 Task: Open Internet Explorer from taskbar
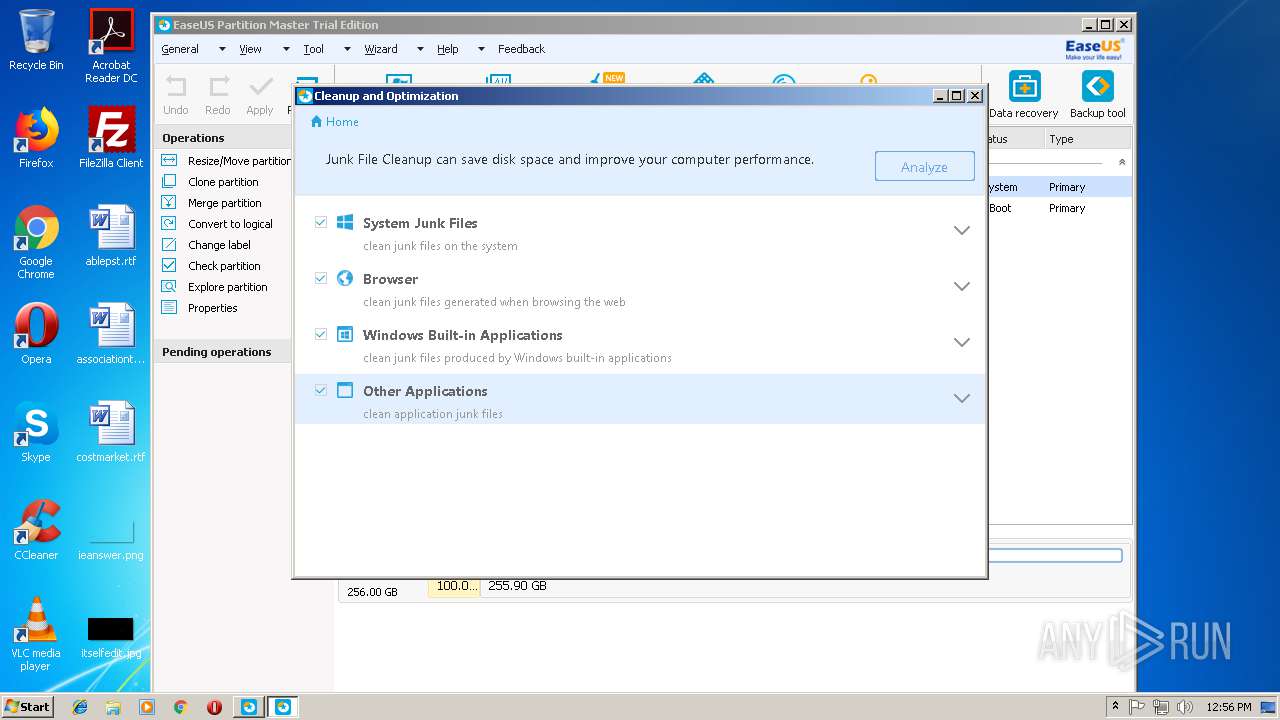tap(80, 707)
